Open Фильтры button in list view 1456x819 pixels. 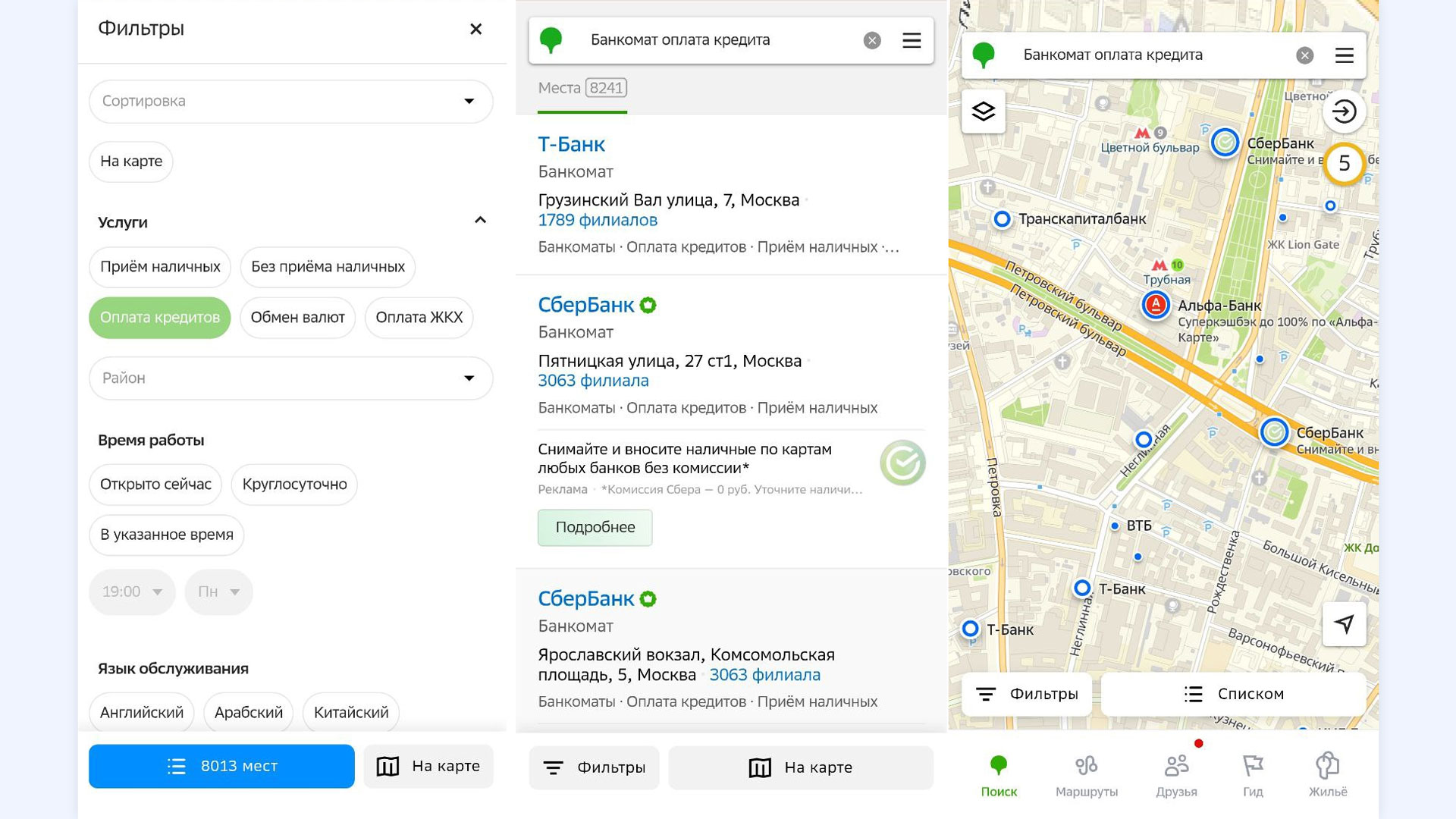pyautogui.click(x=594, y=768)
